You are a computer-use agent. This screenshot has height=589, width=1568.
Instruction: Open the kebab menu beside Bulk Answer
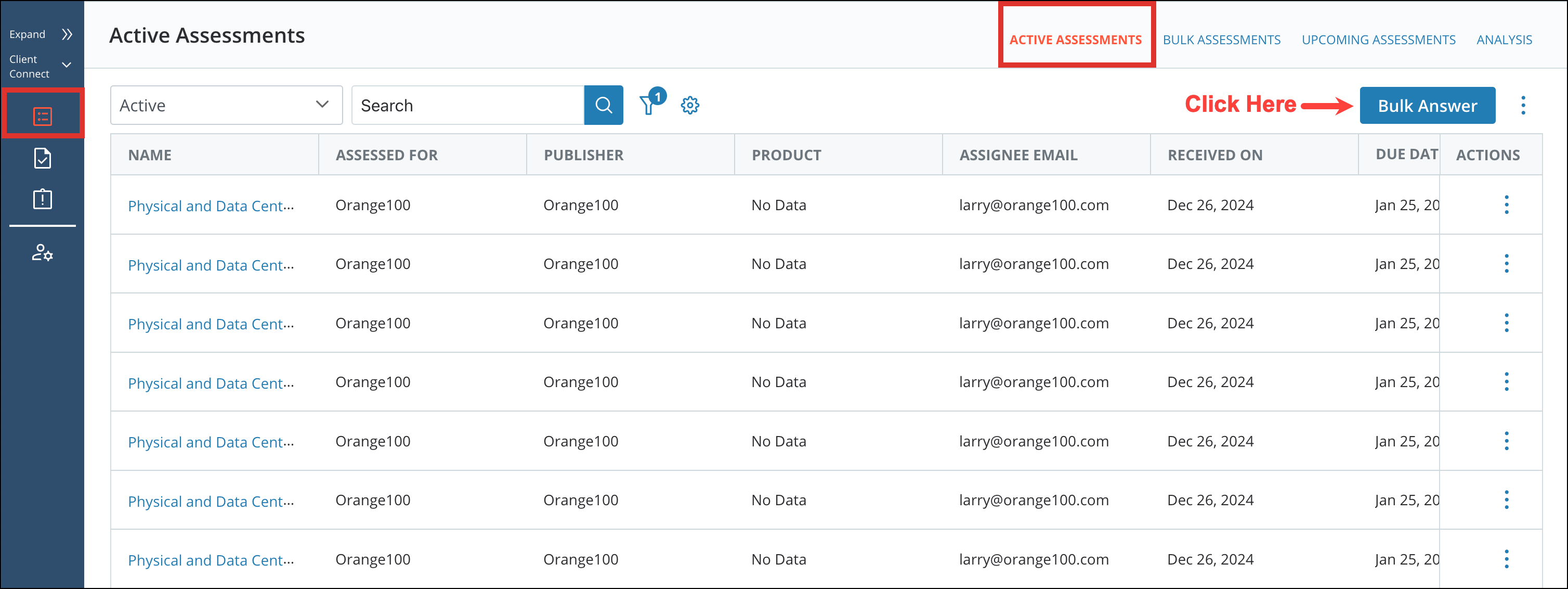1523,106
